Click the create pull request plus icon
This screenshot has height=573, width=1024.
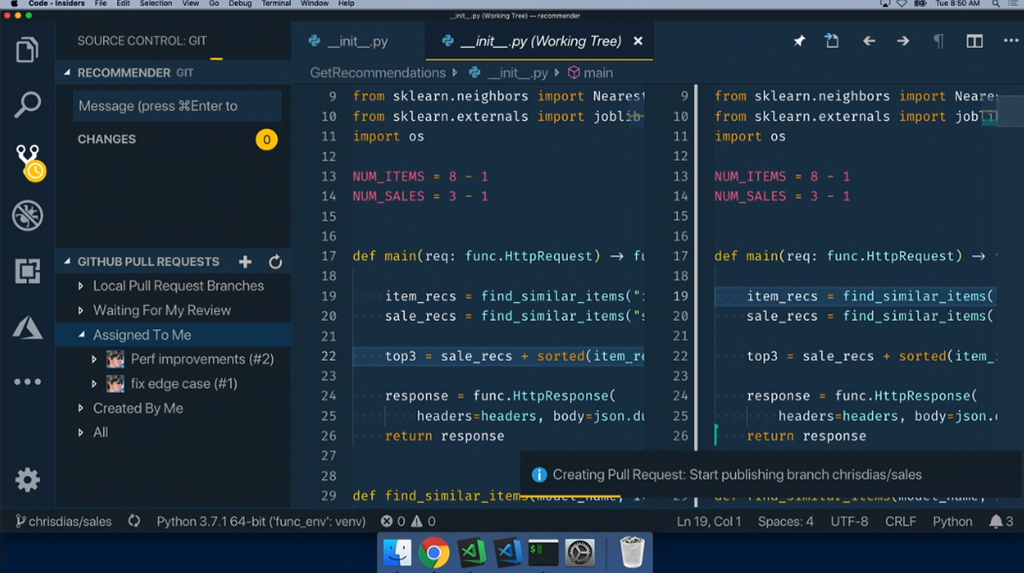point(245,262)
